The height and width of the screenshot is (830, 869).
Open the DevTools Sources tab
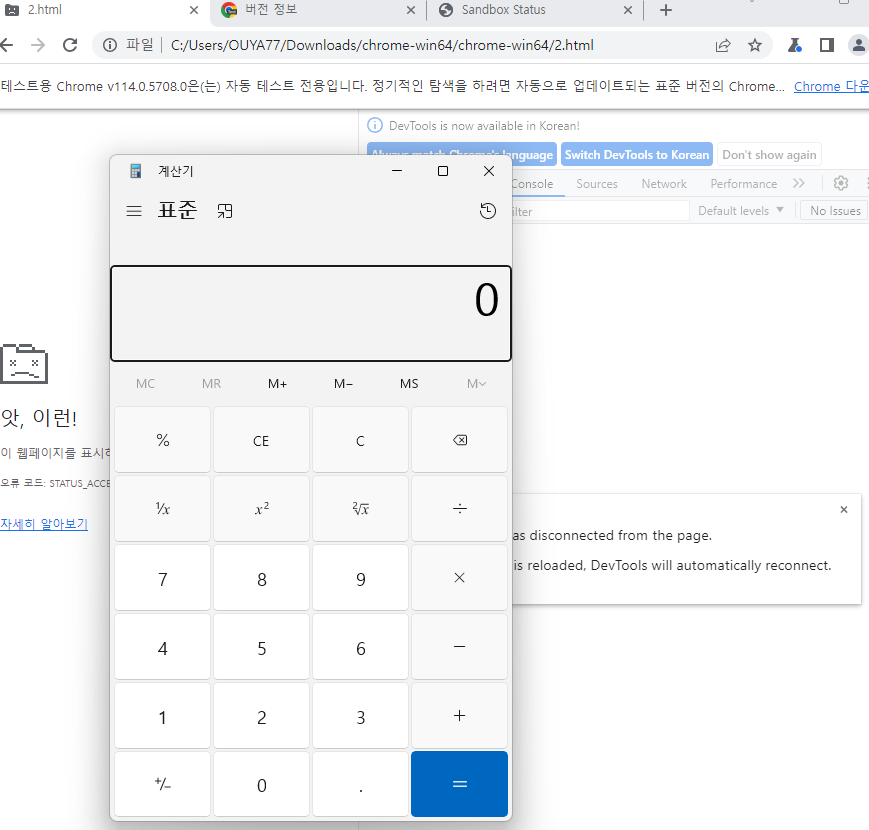tap(597, 184)
